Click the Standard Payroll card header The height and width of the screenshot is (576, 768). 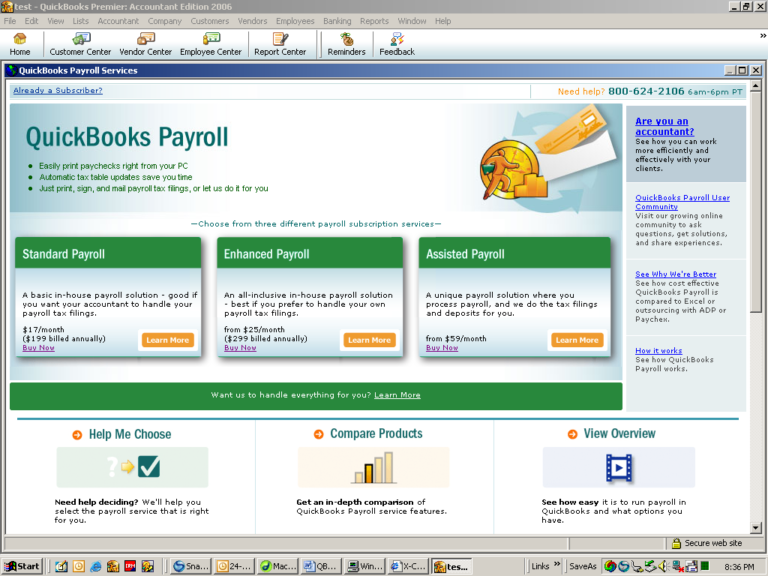[108, 253]
